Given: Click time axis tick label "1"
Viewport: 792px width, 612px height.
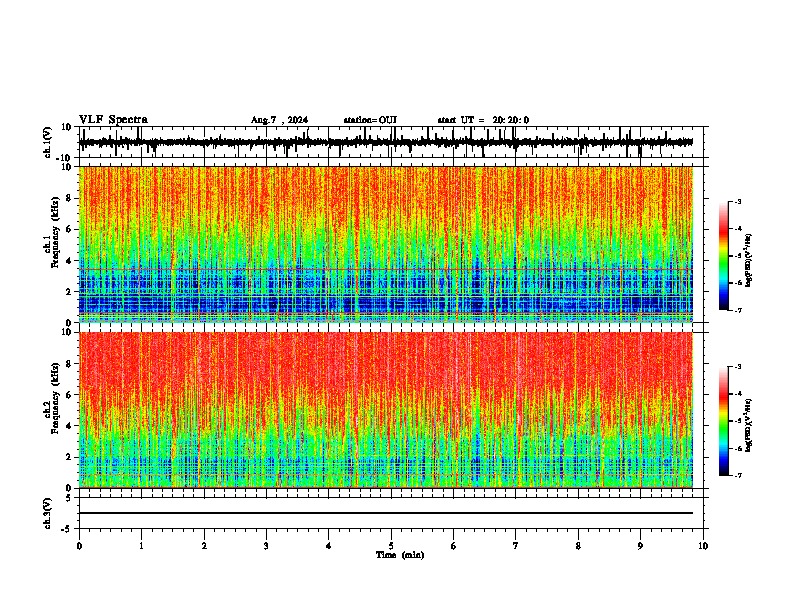Looking at the screenshot, I should [141, 546].
